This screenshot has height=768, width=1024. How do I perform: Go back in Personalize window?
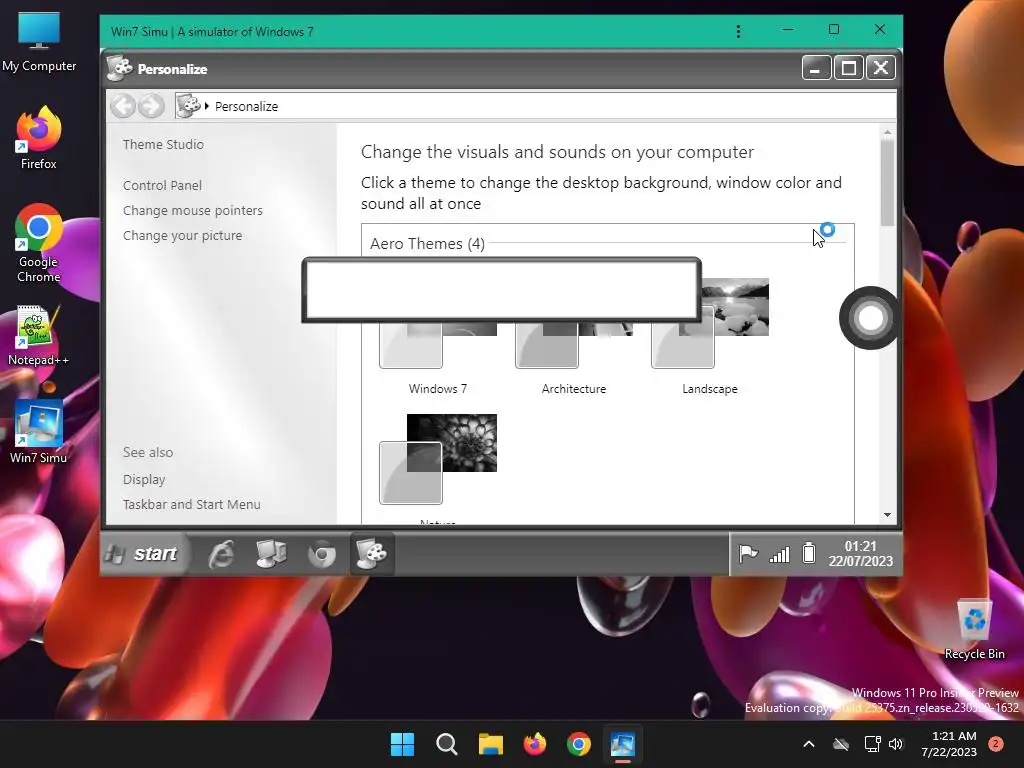point(123,106)
